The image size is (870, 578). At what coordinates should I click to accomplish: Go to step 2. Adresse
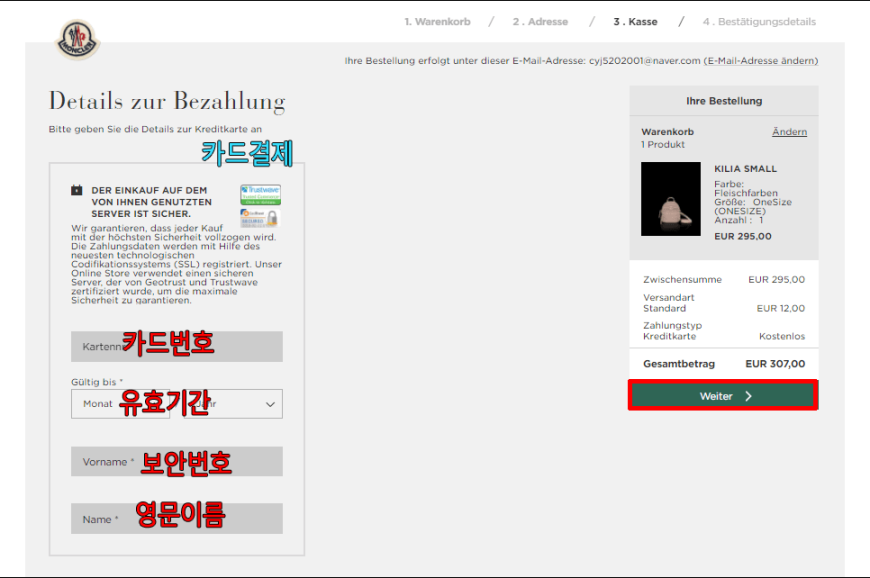point(540,22)
